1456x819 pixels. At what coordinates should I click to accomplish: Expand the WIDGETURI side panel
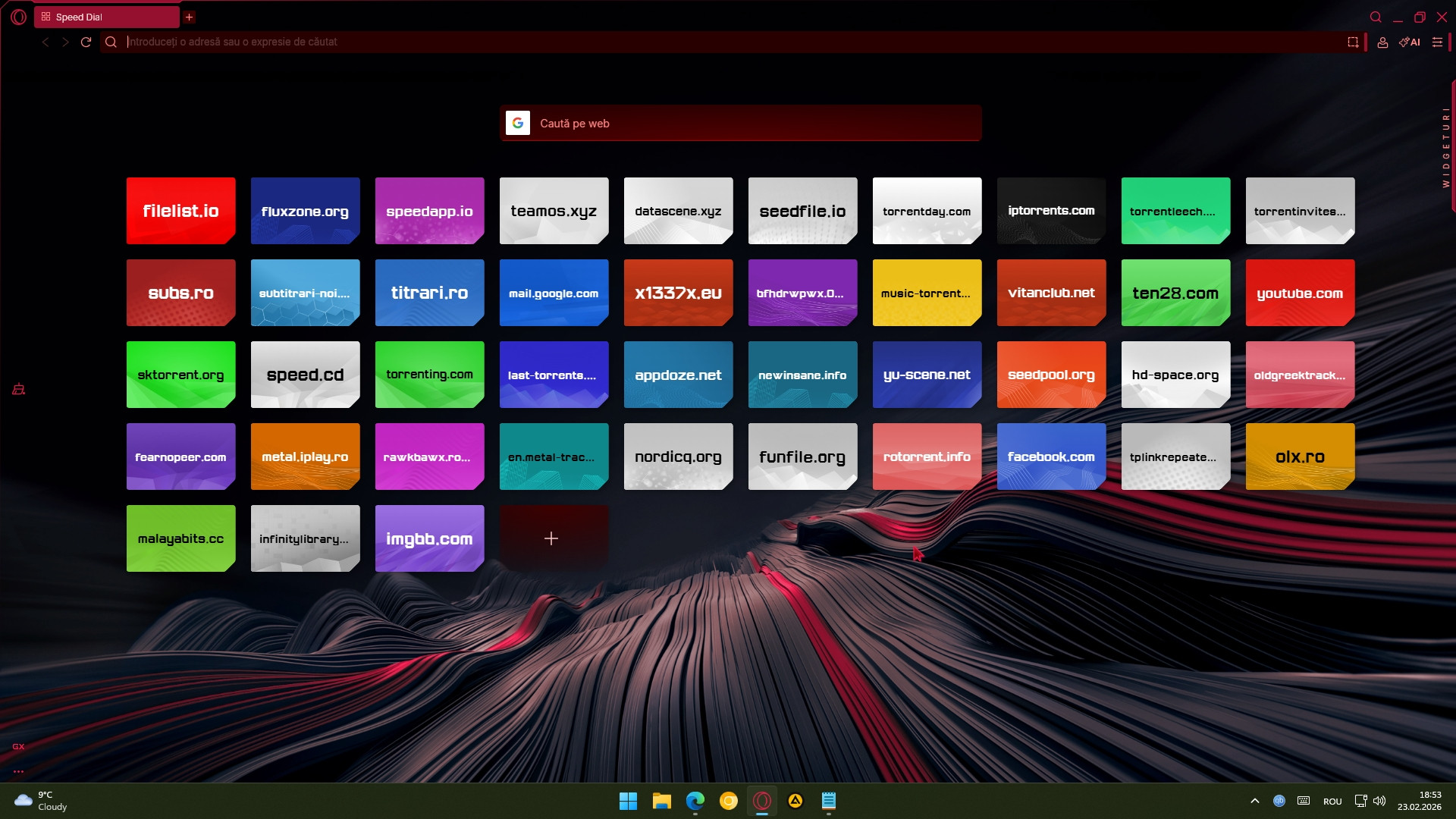click(x=1447, y=148)
